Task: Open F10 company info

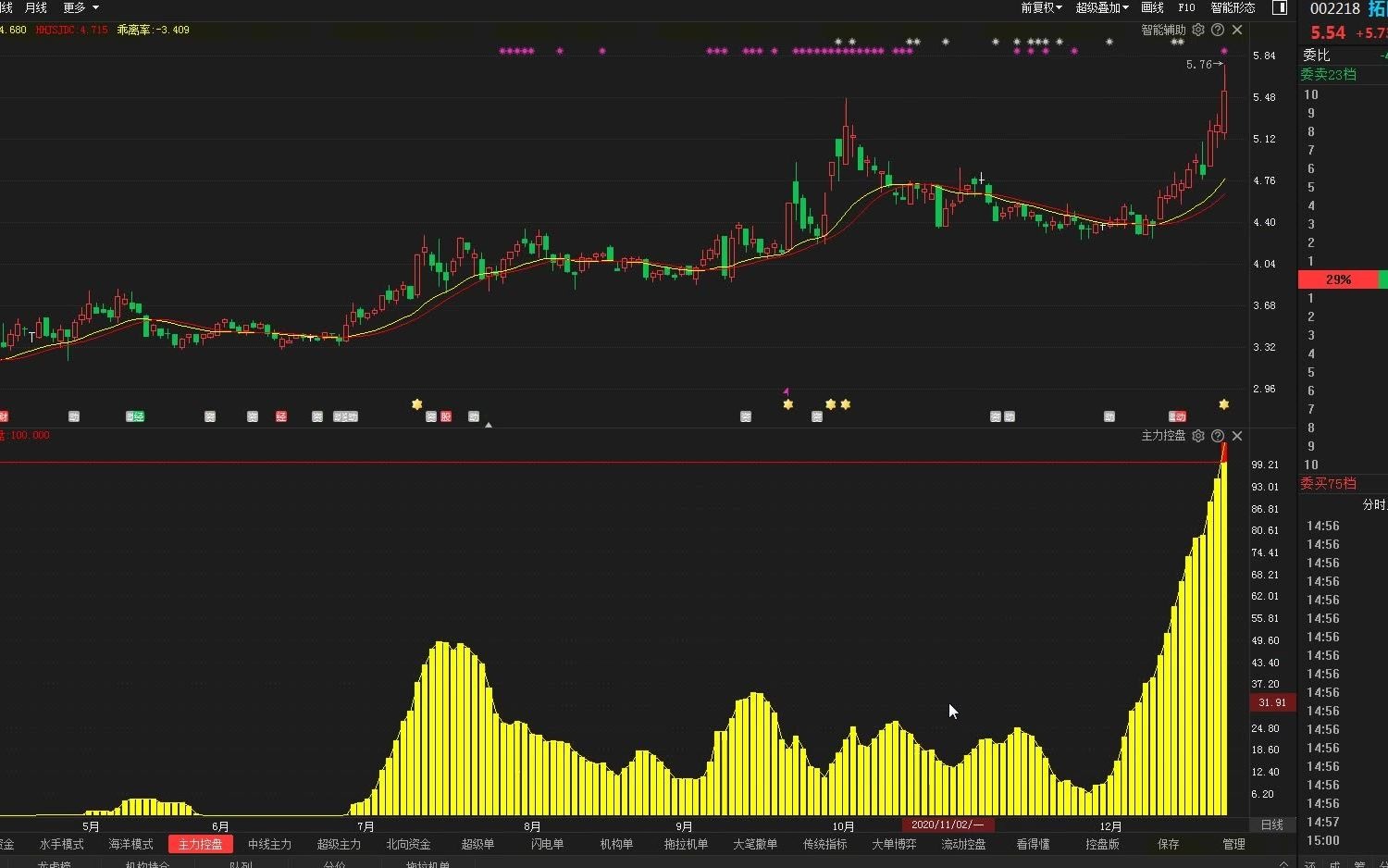Action: 1187,7
